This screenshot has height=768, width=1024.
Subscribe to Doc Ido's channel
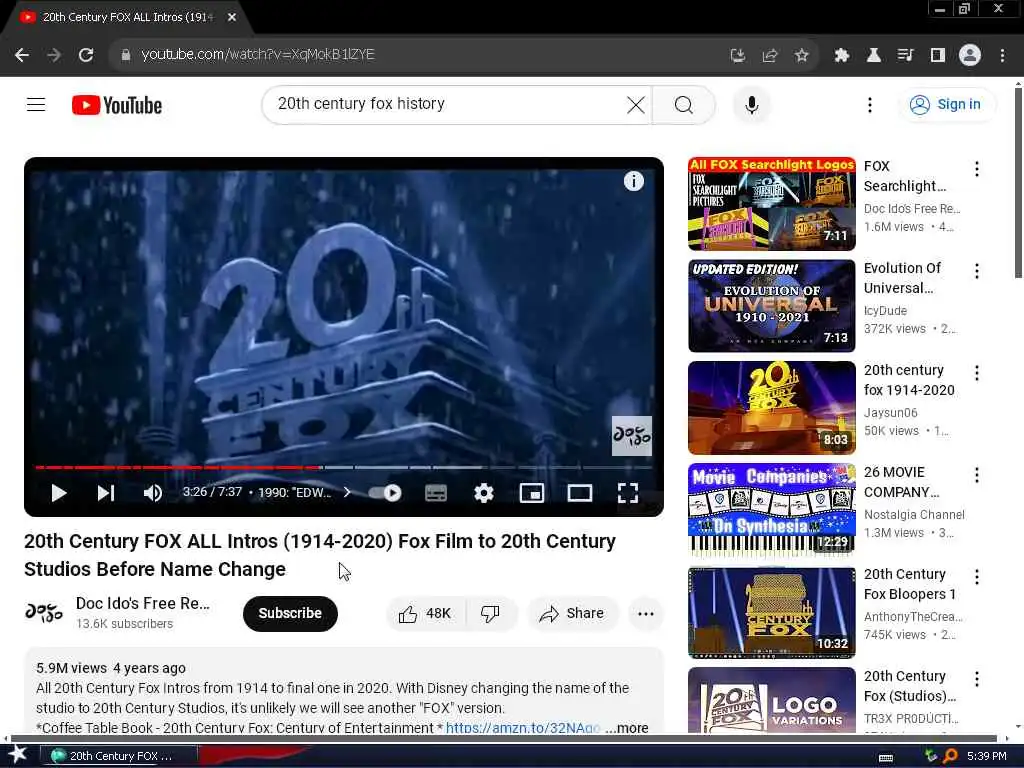[x=290, y=613]
